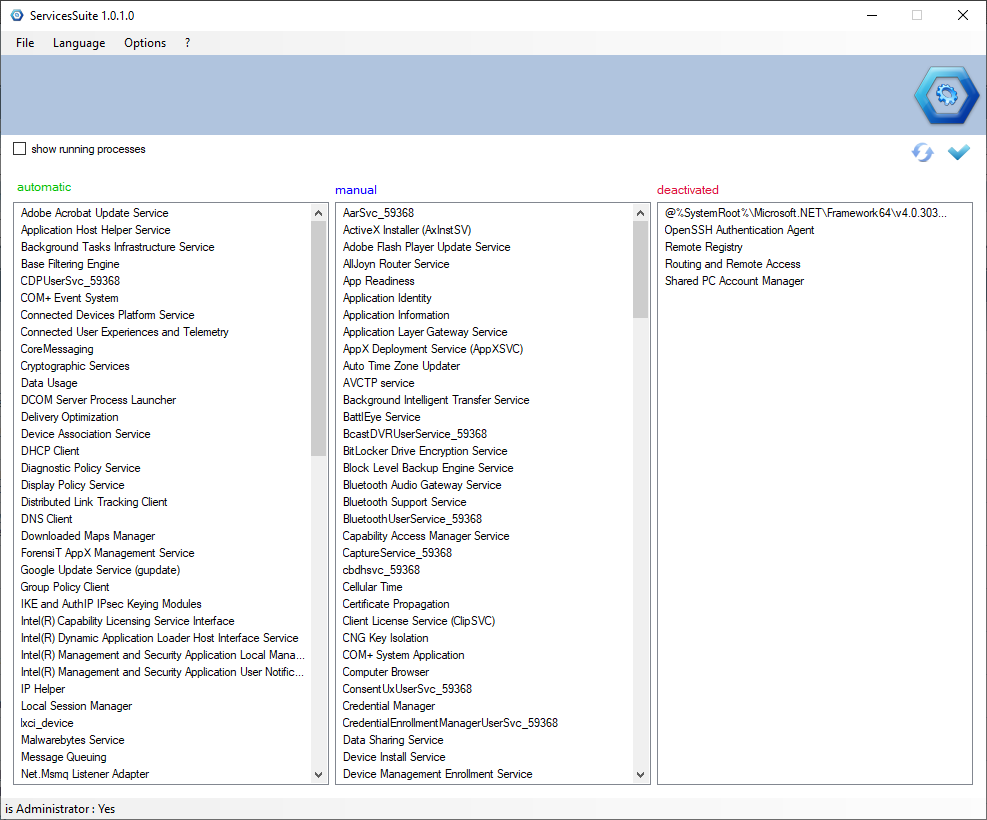Select BattlEye Service
This screenshot has width=987, height=820.
[381, 417]
